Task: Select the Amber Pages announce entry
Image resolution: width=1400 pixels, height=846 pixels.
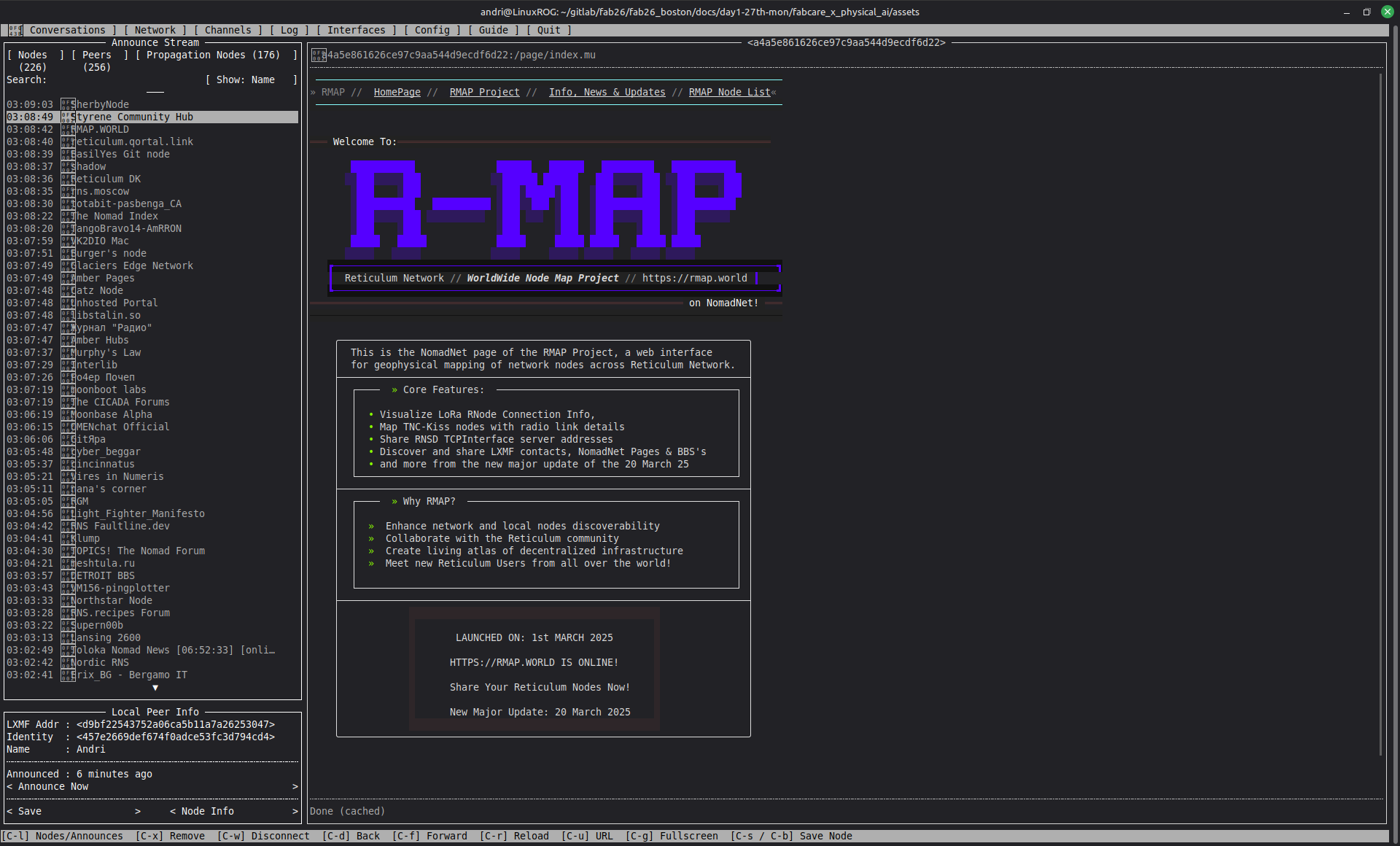Action: pyautogui.click(x=152, y=278)
